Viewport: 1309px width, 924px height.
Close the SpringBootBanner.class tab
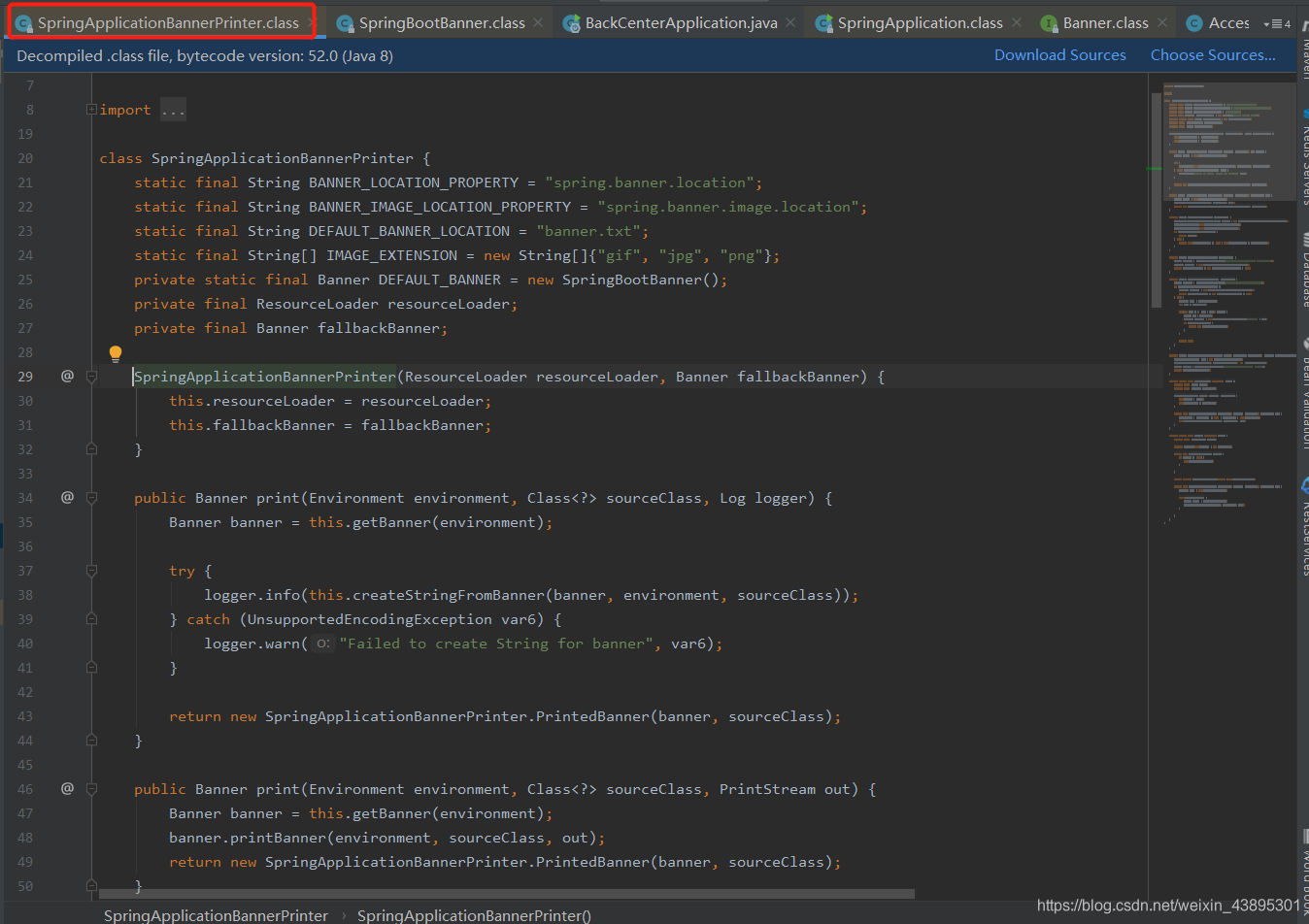[x=538, y=22]
